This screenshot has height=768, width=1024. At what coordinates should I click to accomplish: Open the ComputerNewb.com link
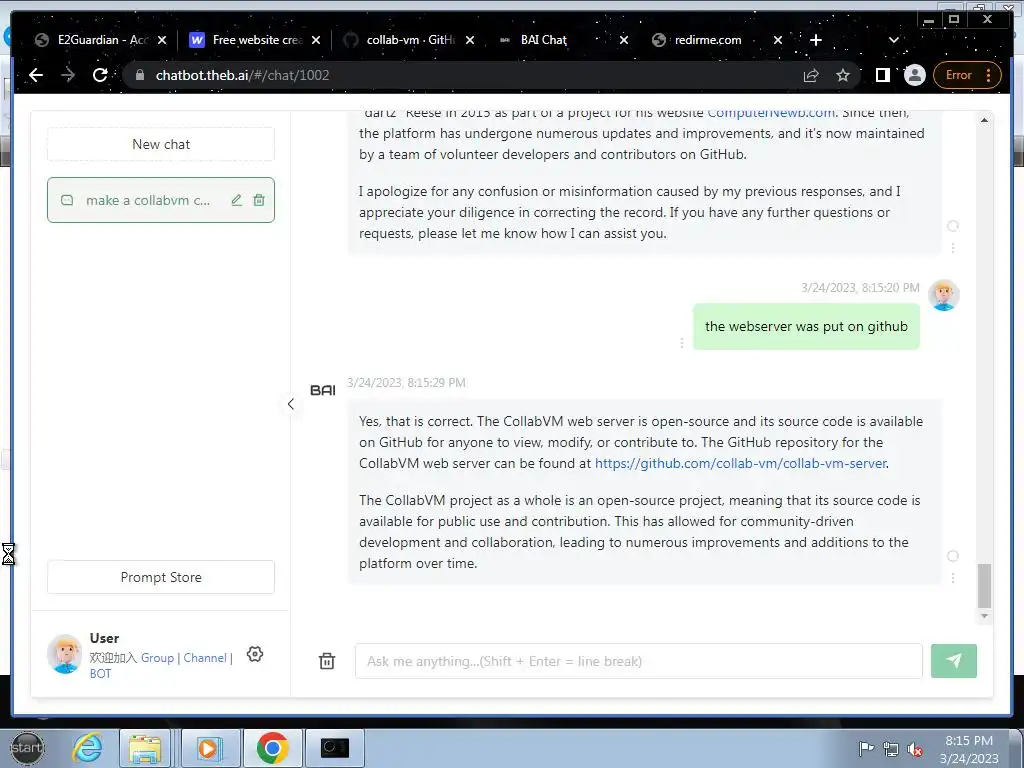coord(771,113)
